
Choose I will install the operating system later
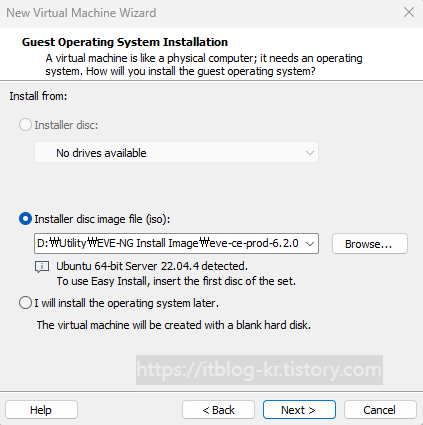tap(25, 303)
